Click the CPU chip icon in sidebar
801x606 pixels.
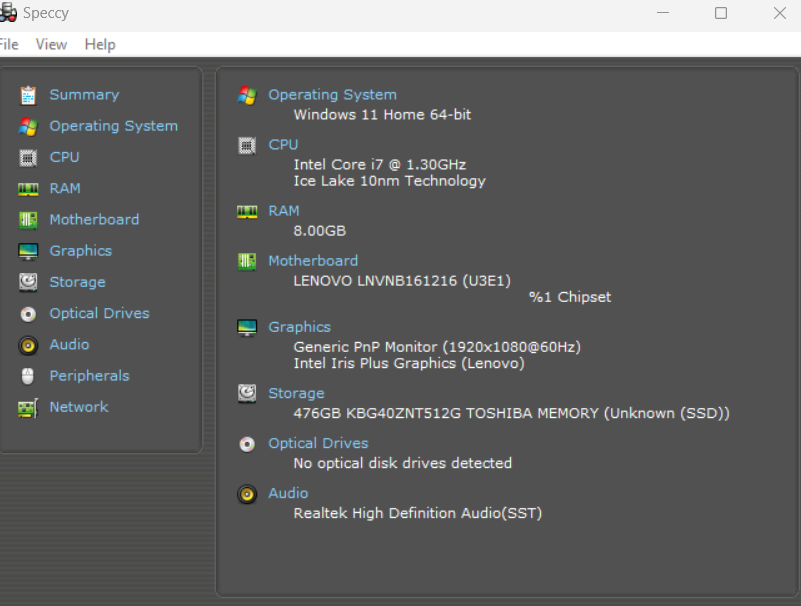coord(28,158)
